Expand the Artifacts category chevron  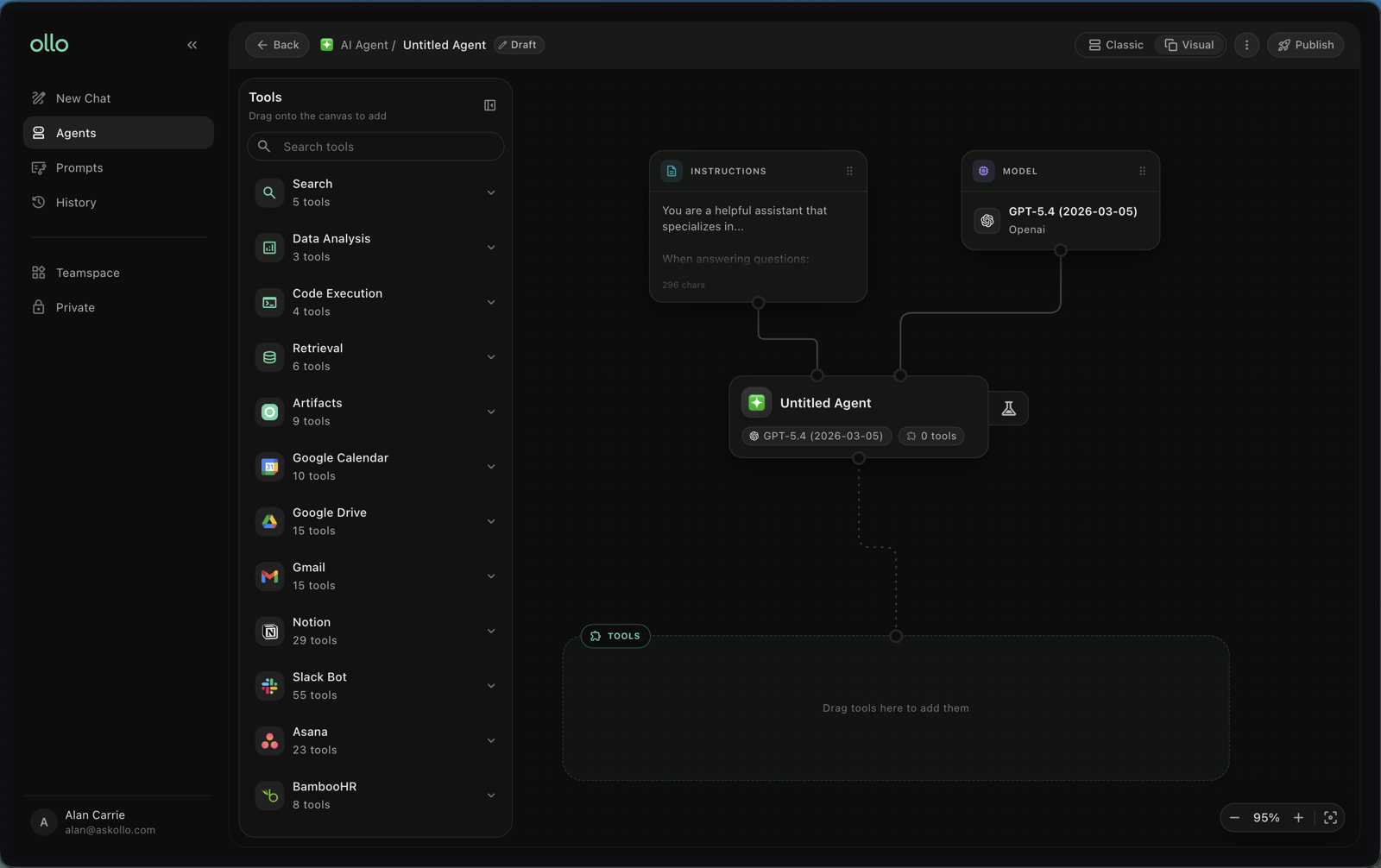click(x=491, y=412)
